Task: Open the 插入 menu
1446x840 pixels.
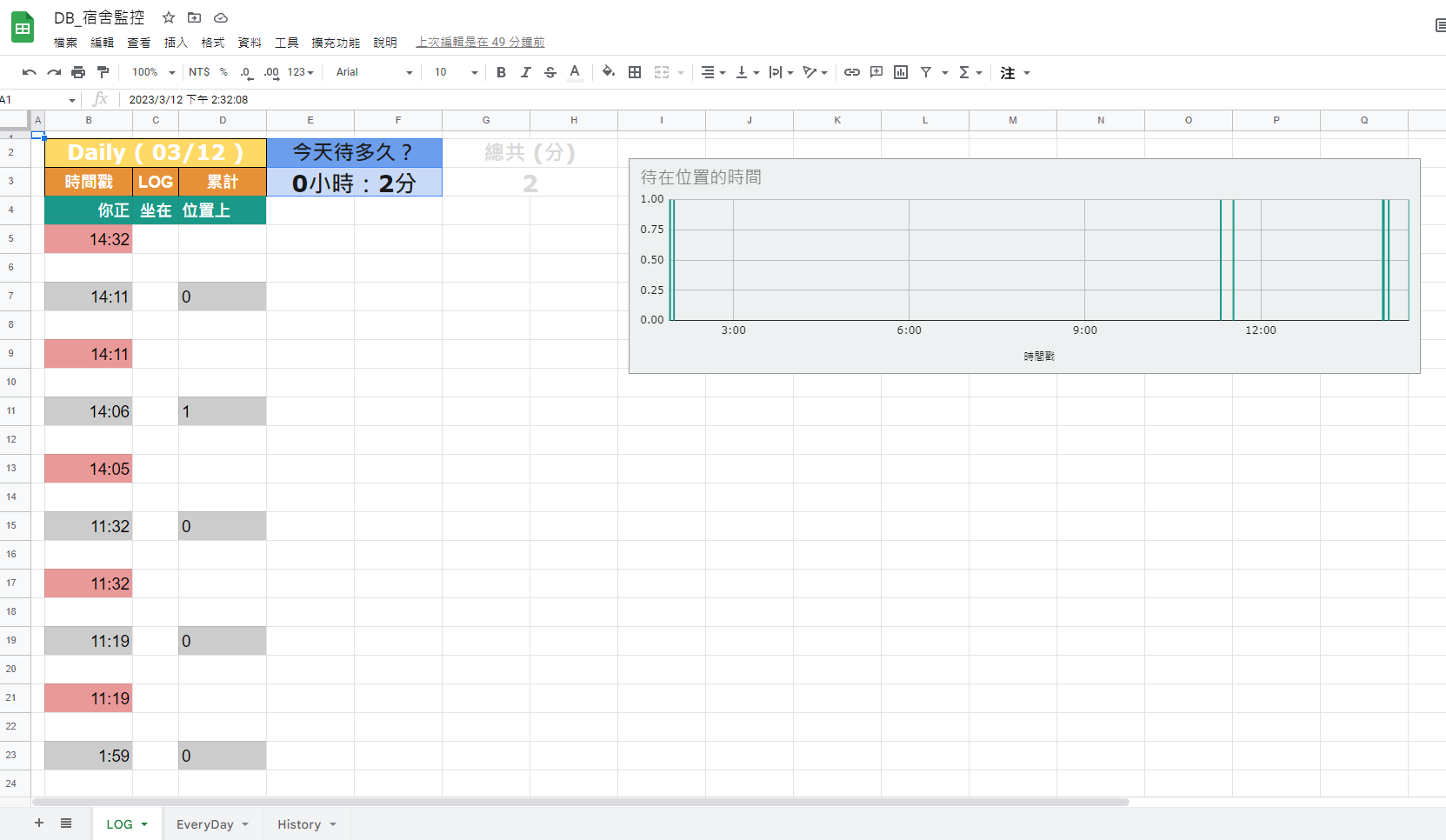Action: [175, 42]
